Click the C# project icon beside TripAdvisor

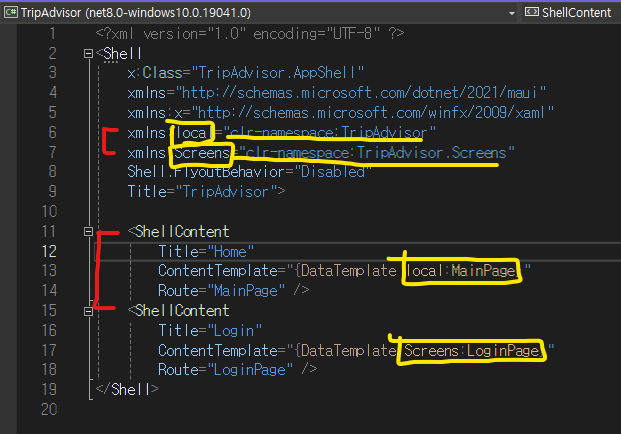click(11, 13)
